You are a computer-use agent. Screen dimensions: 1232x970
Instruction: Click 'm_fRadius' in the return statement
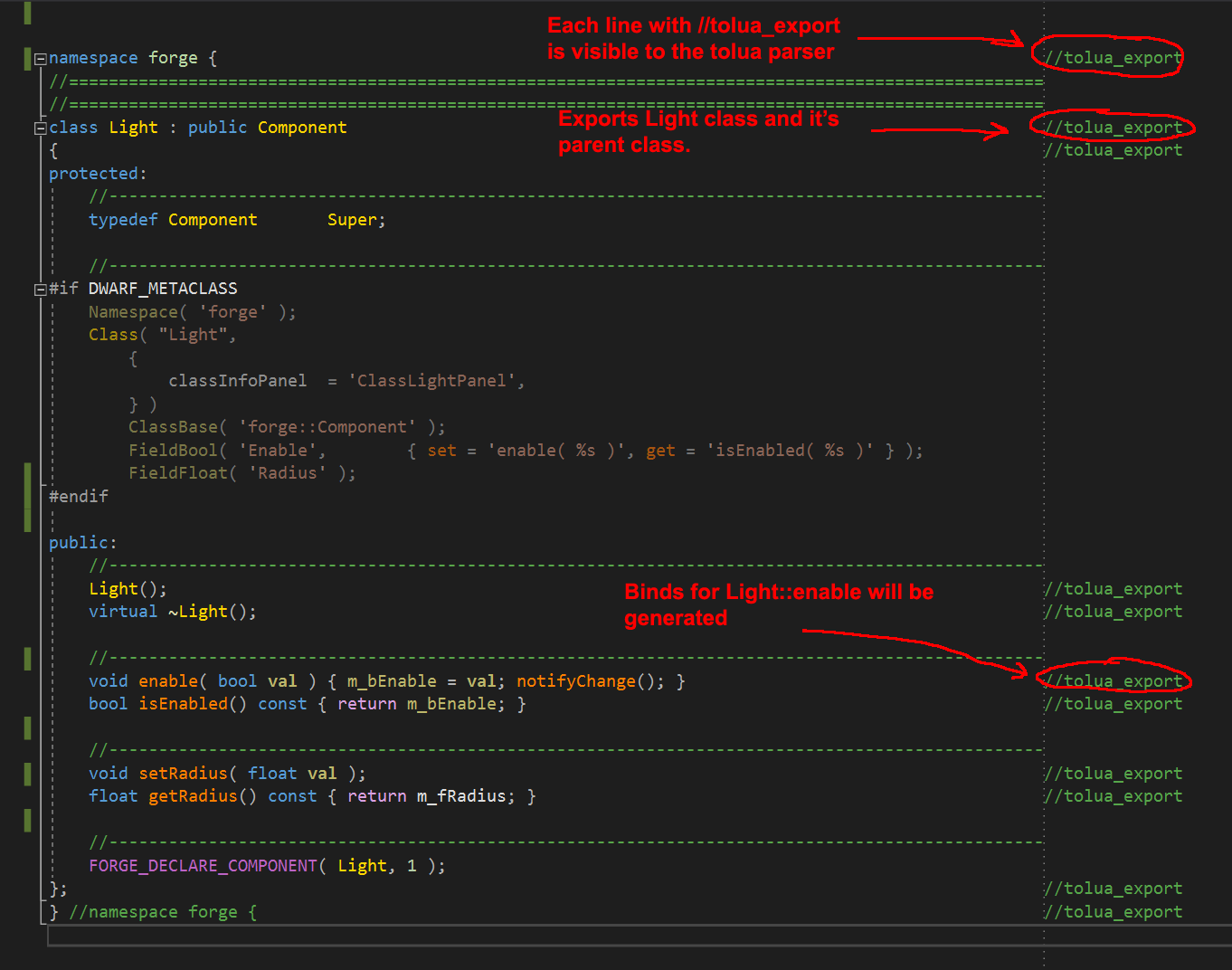tap(461, 796)
